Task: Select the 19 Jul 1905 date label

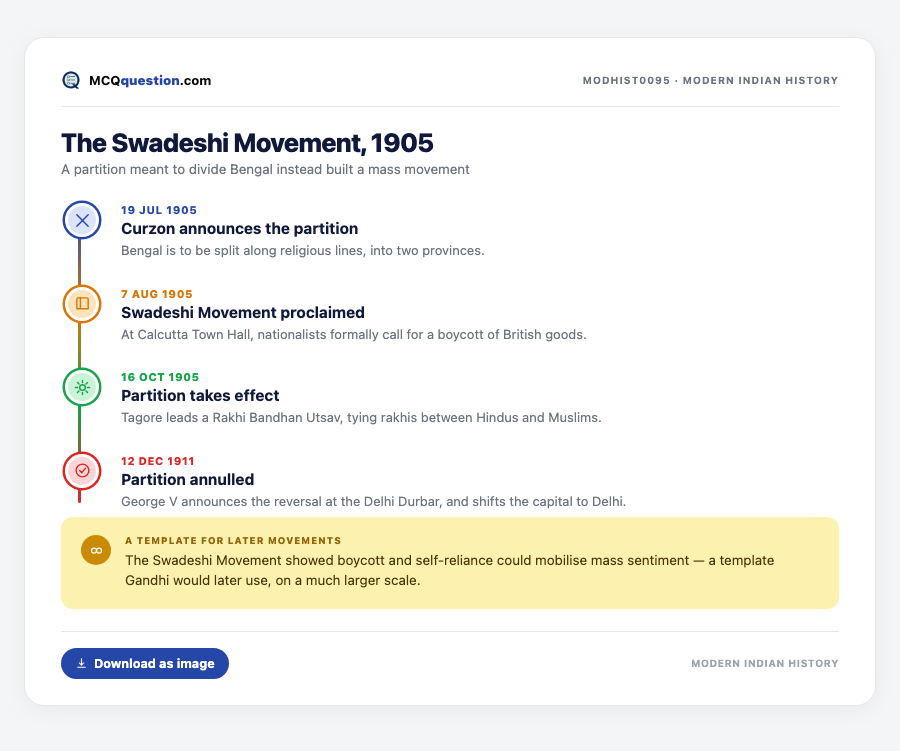Action: coord(159,210)
